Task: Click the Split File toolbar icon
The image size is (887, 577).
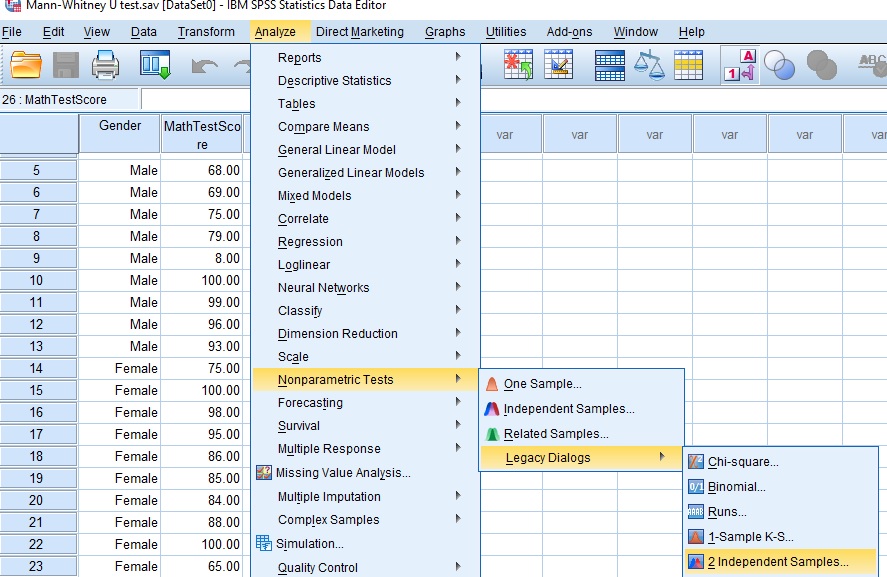Action: point(608,65)
